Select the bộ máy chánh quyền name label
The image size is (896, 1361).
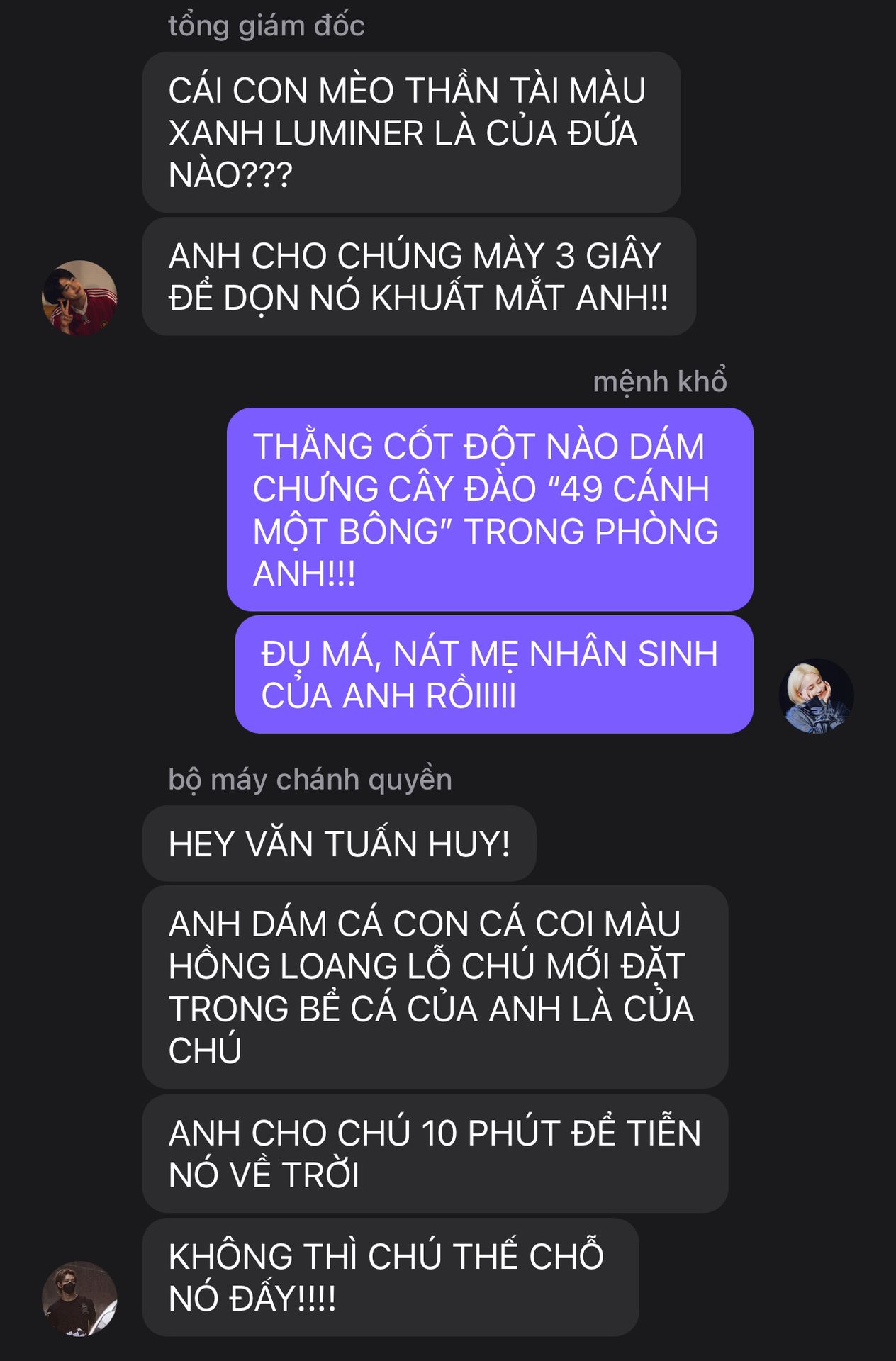click(x=310, y=780)
